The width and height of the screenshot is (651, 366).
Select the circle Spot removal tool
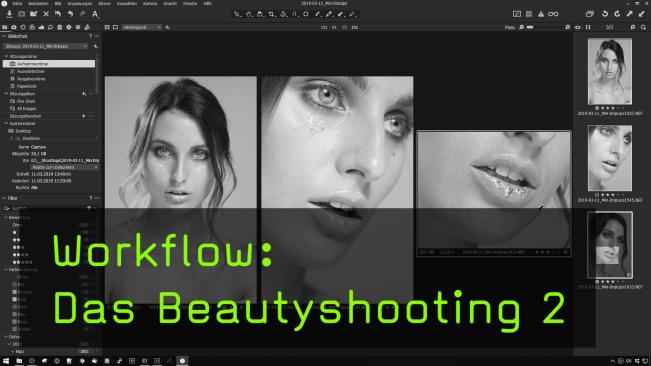(x=306, y=14)
